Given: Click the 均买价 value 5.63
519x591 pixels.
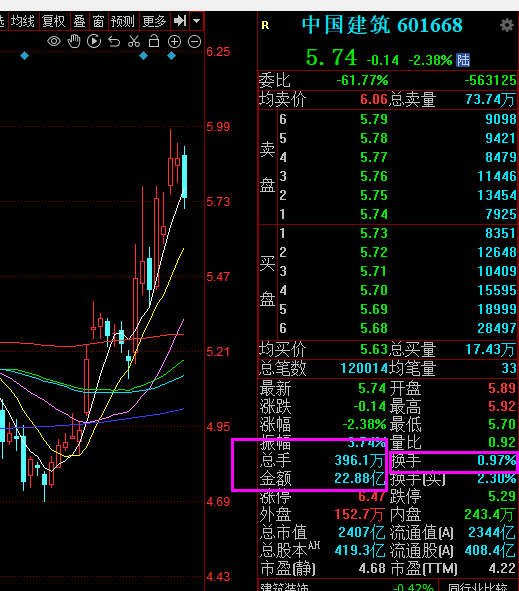Looking at the screenshot, I should [374, 350].
